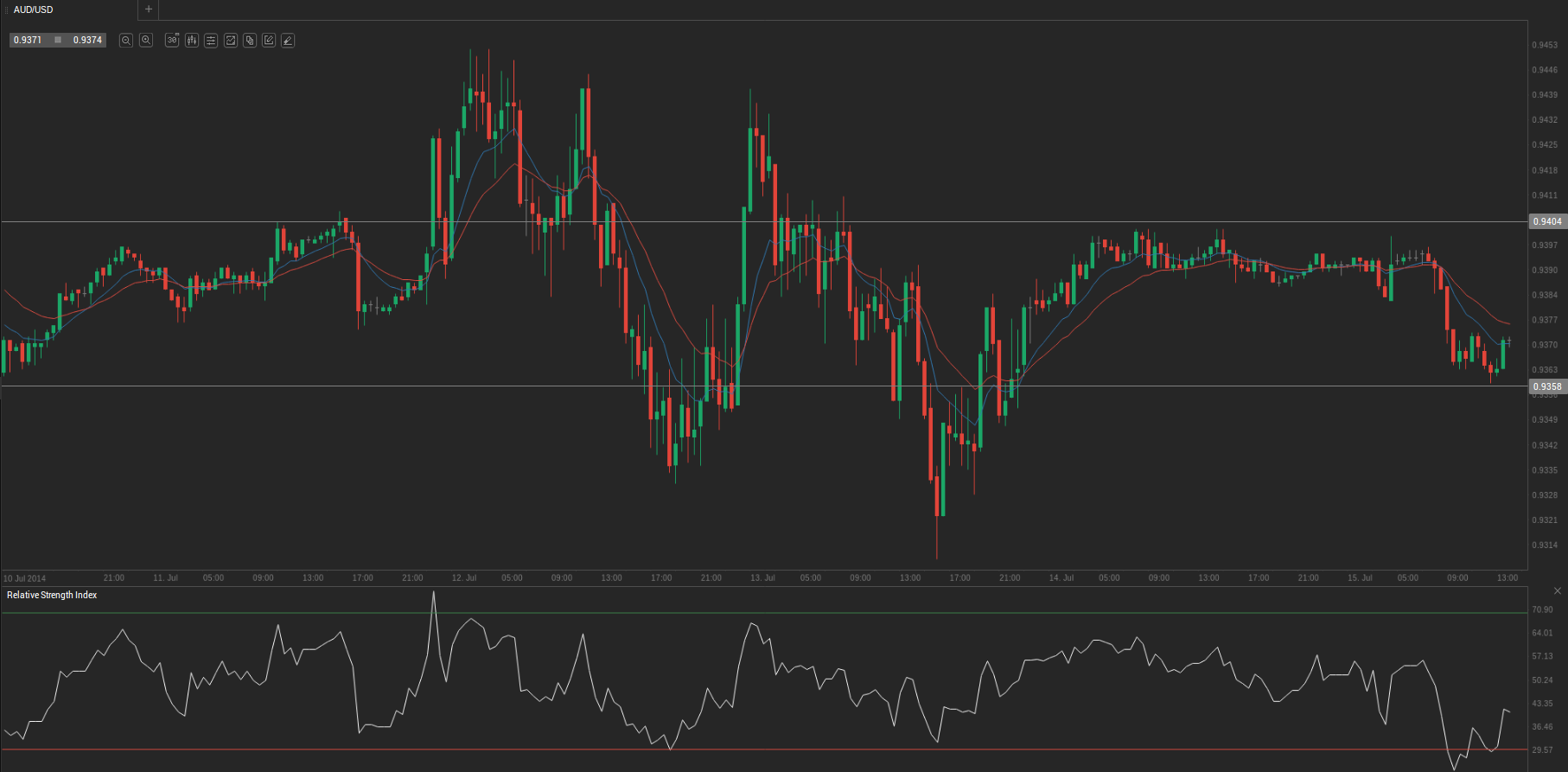Screen dimensions: 1568x772
Task: Select the edit drawing pencil icon
Action: 269,41
